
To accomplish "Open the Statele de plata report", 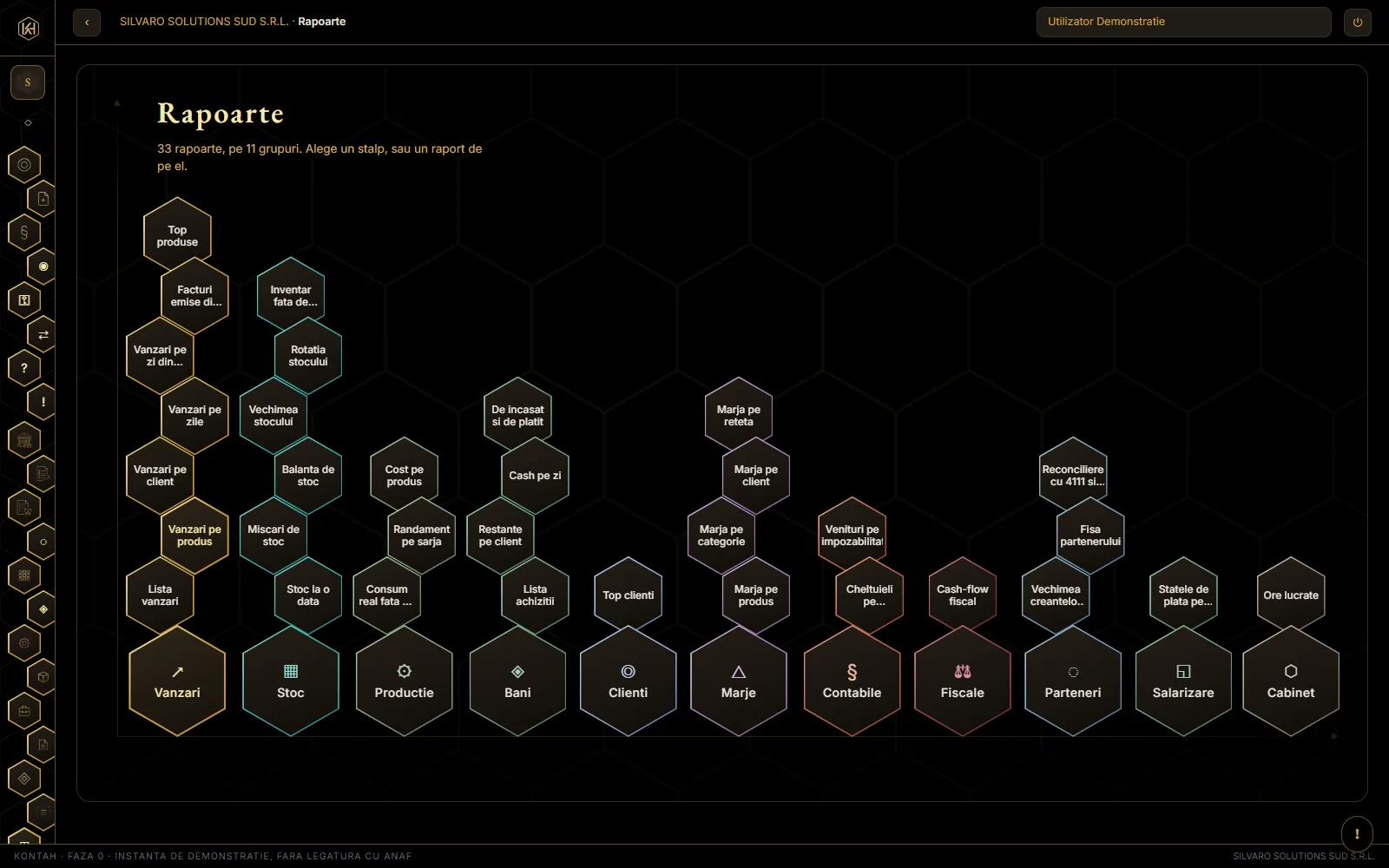I will [1183, 595].
